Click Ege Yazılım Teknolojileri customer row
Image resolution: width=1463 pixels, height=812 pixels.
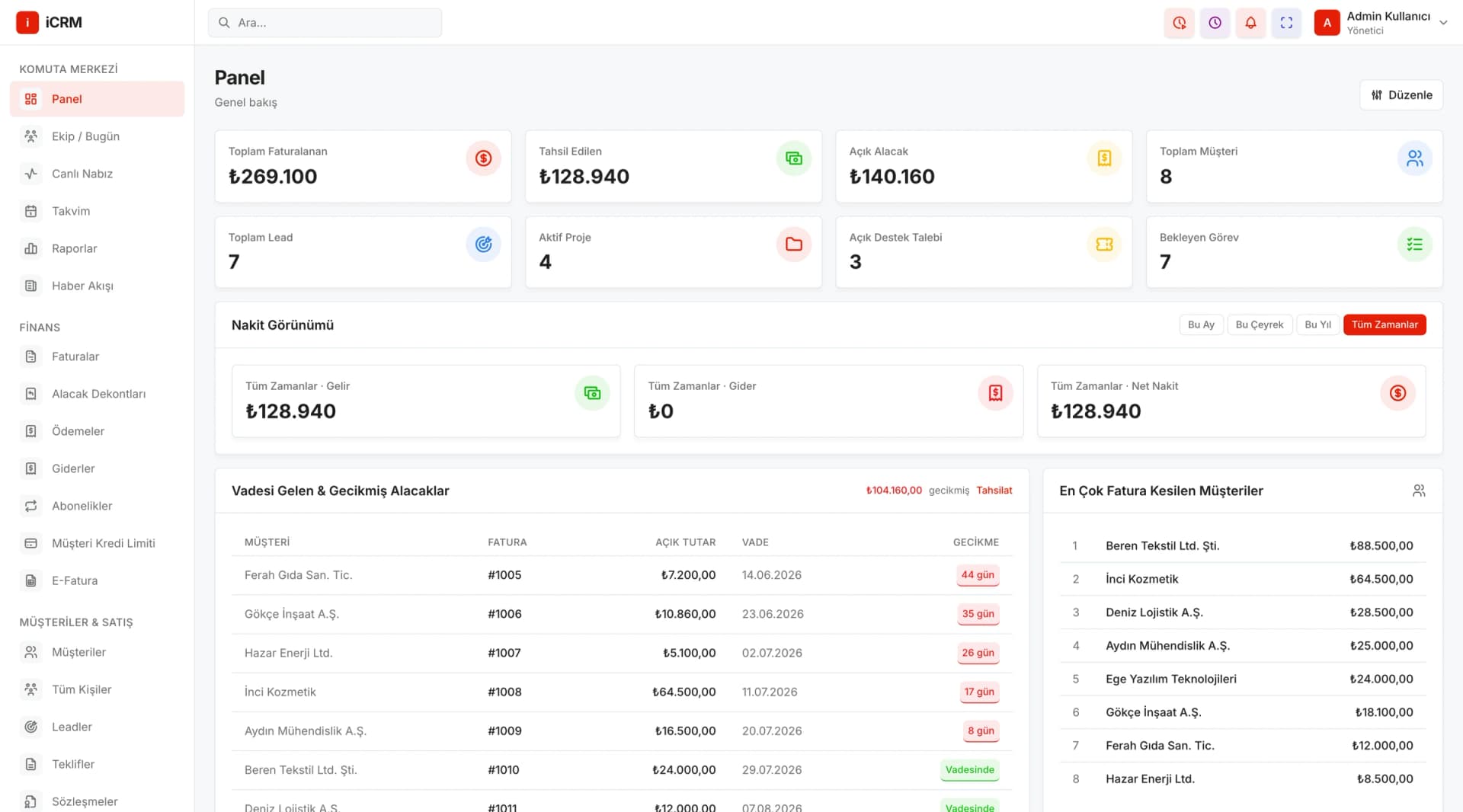[1243, 679]
